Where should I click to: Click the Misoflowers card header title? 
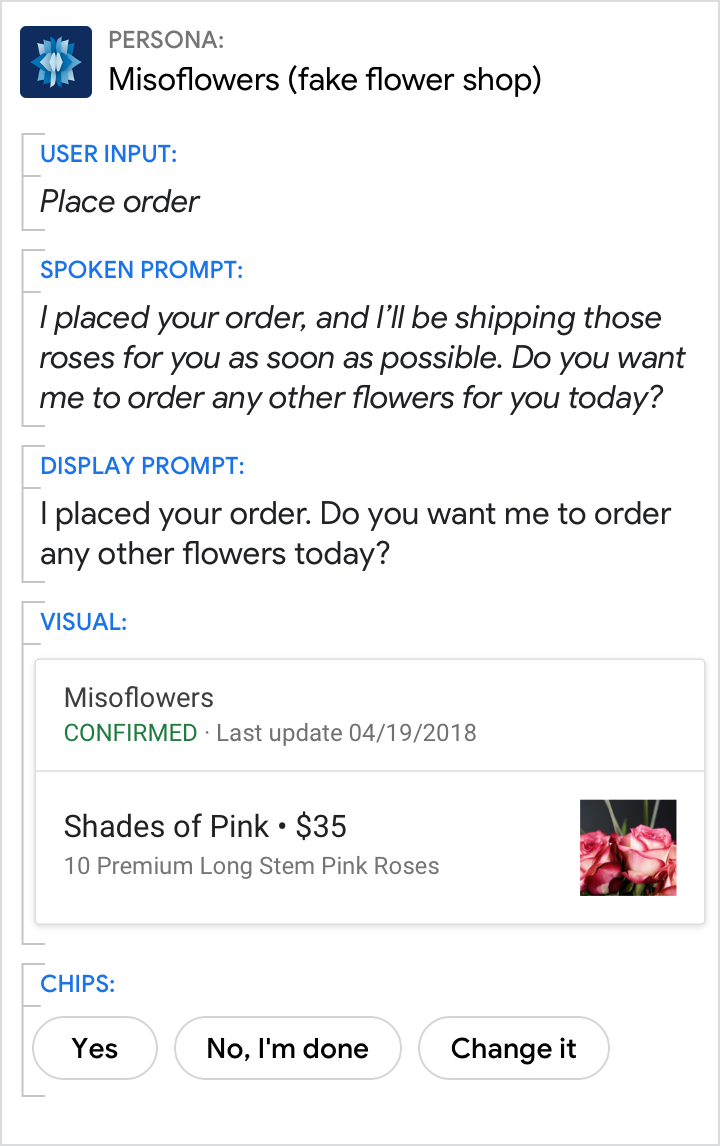(139, 697)
